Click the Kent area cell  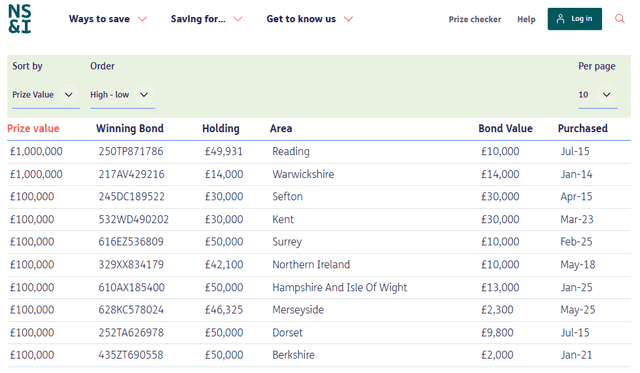pos(283,220)
